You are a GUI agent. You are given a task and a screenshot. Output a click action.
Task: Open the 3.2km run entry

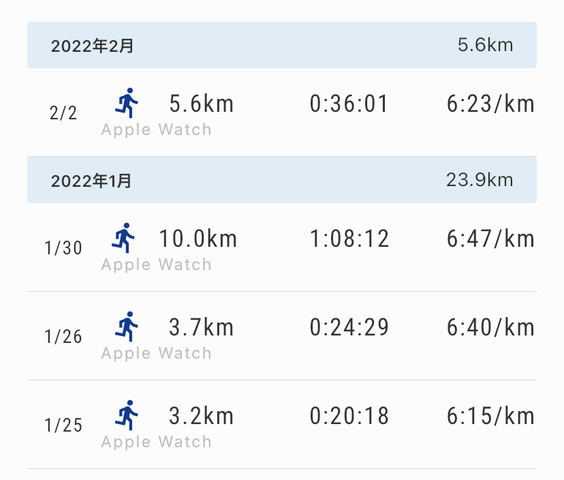tap(282, 425)
